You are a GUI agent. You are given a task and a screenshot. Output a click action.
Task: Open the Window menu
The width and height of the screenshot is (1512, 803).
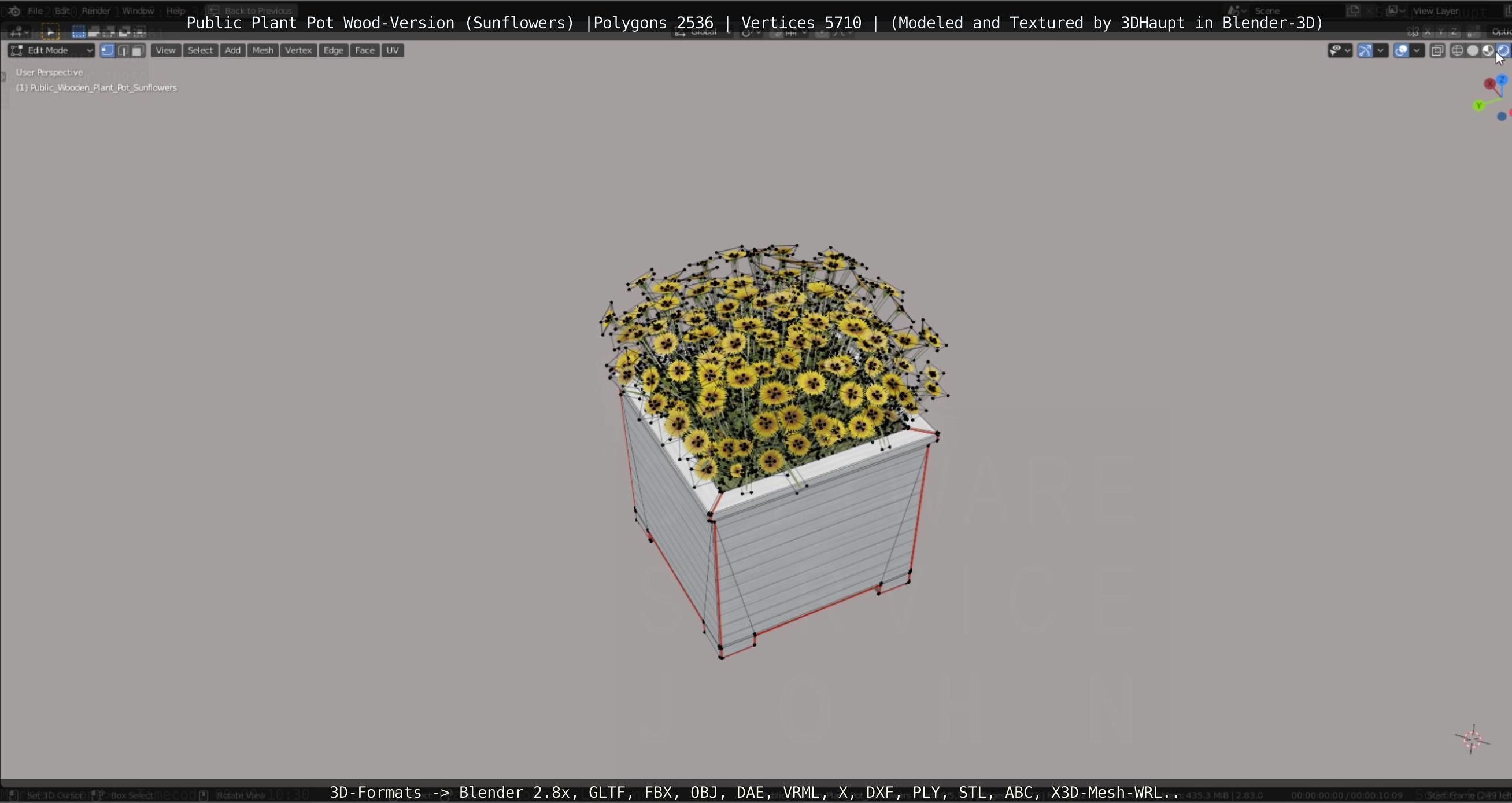click(138, 10)
